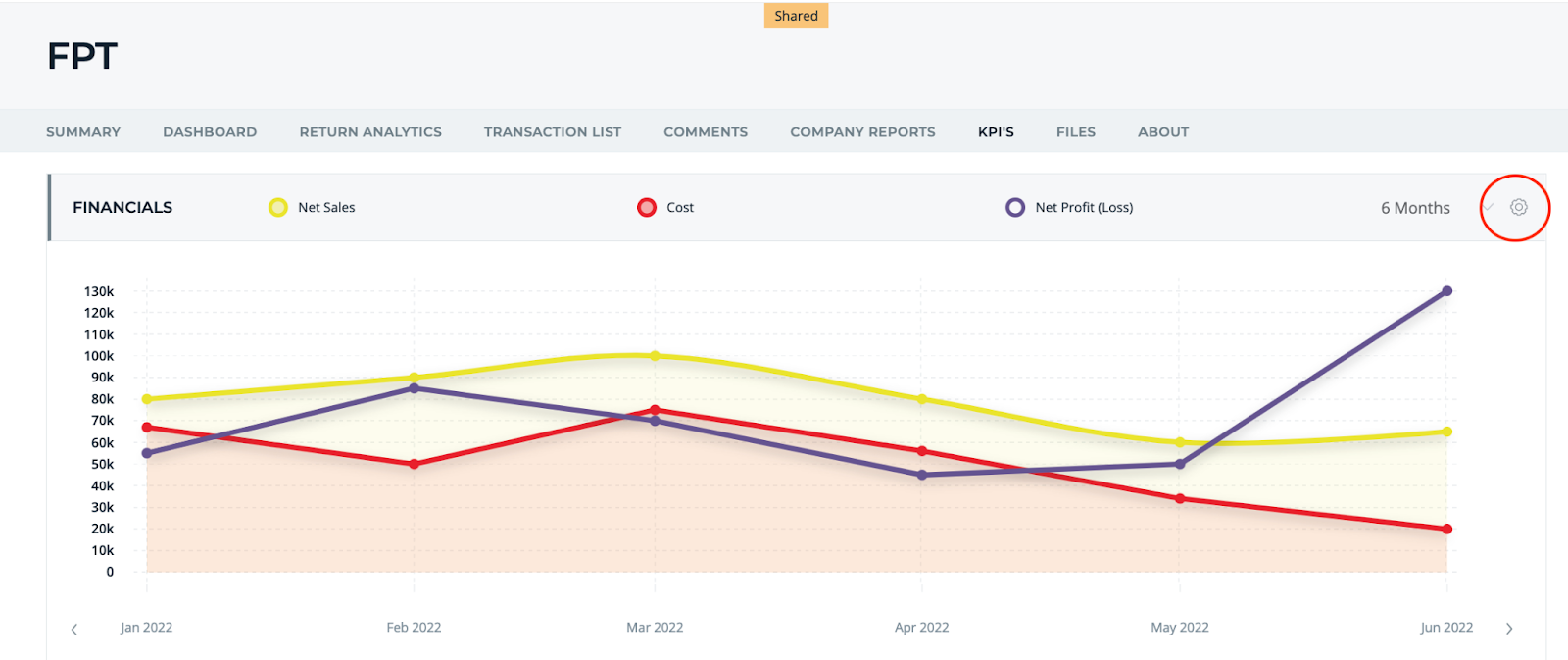Viewport: 1568px width, 660px height.
Task: Click the Jun 2022 axis label
Action: pyautogui.click(x=1446, y=628)
